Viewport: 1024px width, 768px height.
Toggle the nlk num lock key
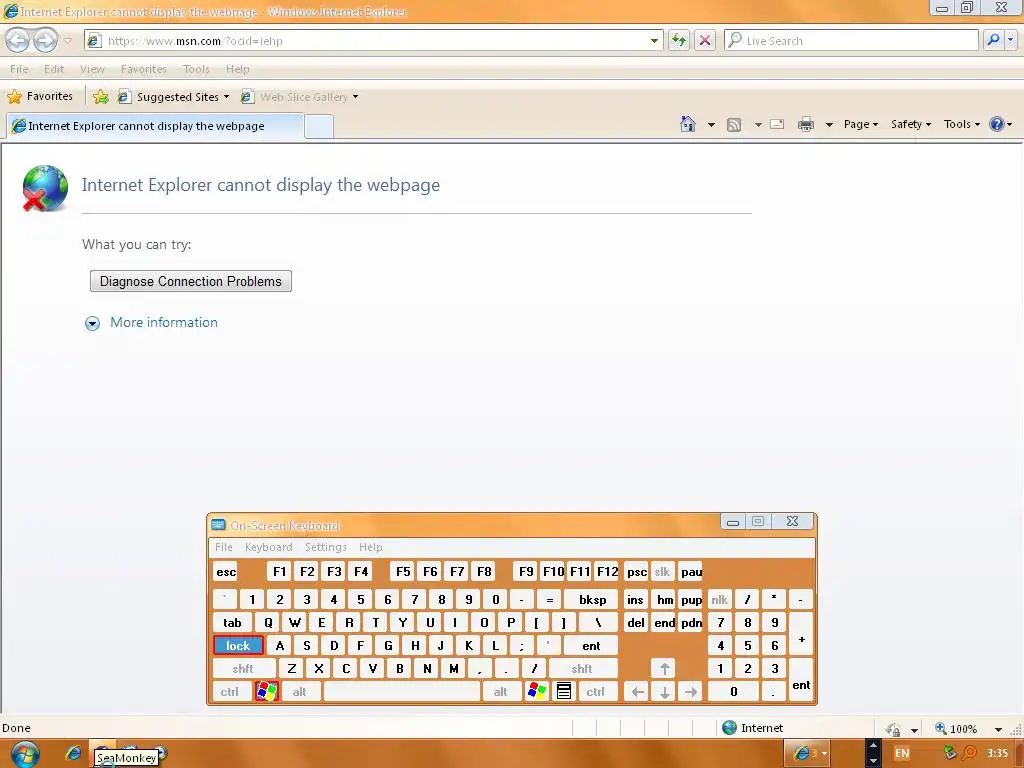click(720, 600)
